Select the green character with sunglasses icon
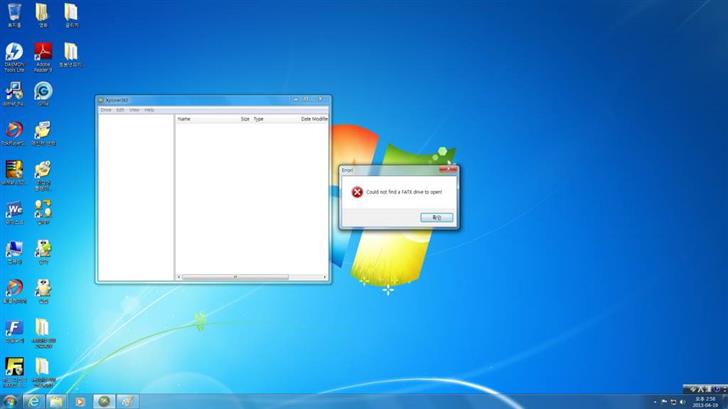Viewport: 728px width, 409px height. coord(43,252)
